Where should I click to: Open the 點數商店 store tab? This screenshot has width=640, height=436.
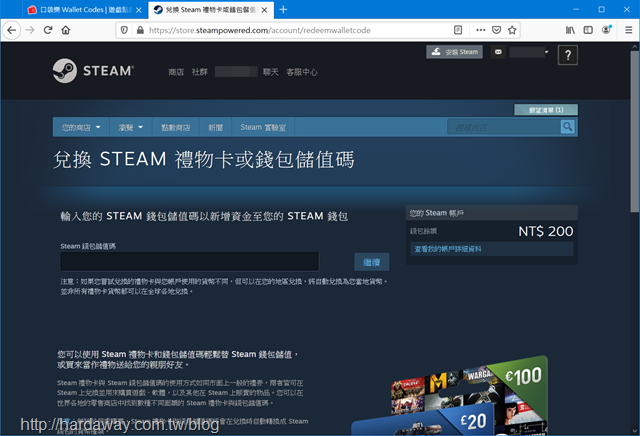tap(176, 127)
